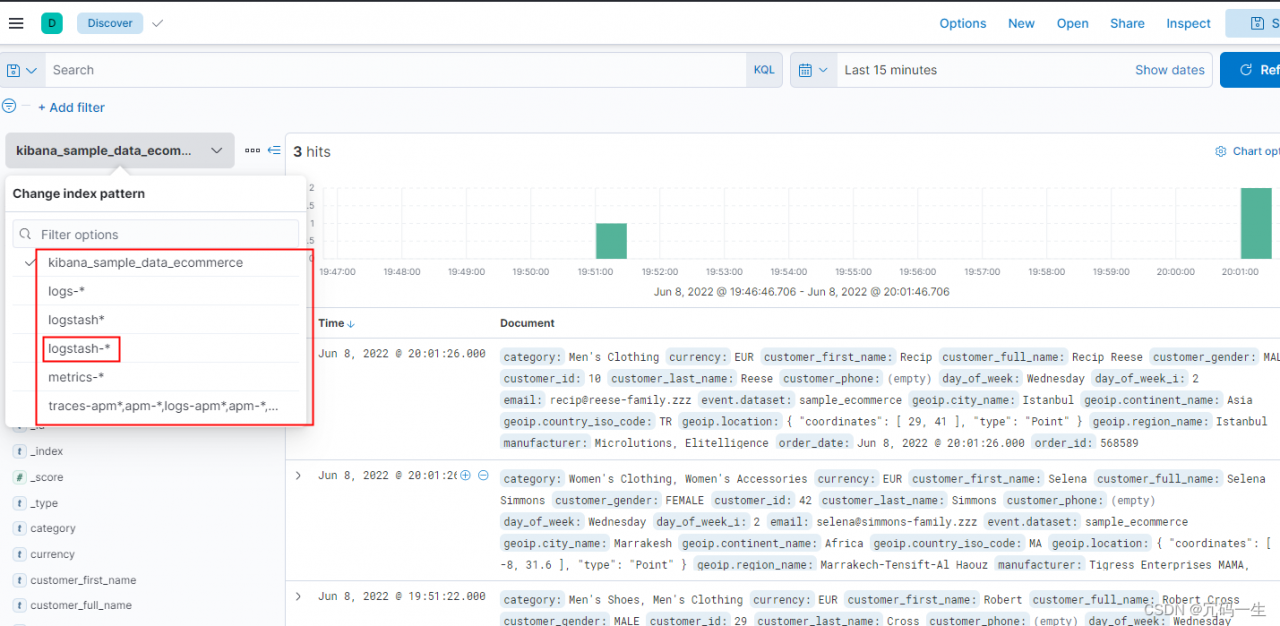The image size is (1280, 626).
Task: Click the Refresh button
Action: point(1250,70)
